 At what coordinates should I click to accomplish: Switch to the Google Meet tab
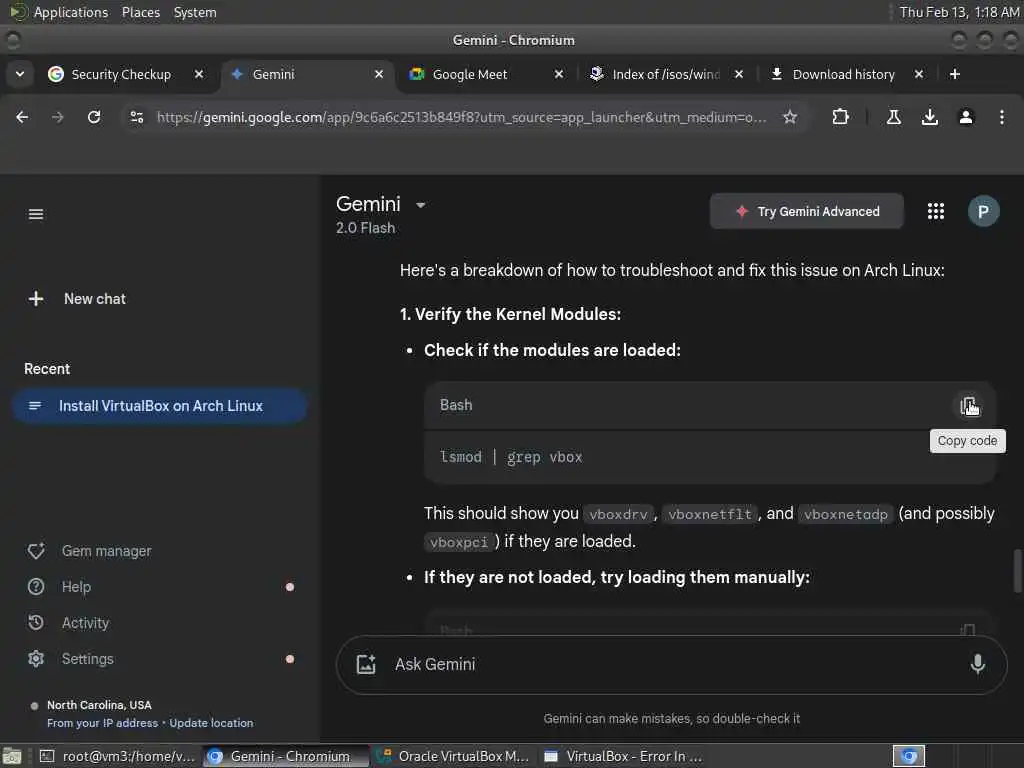point(470,74)
